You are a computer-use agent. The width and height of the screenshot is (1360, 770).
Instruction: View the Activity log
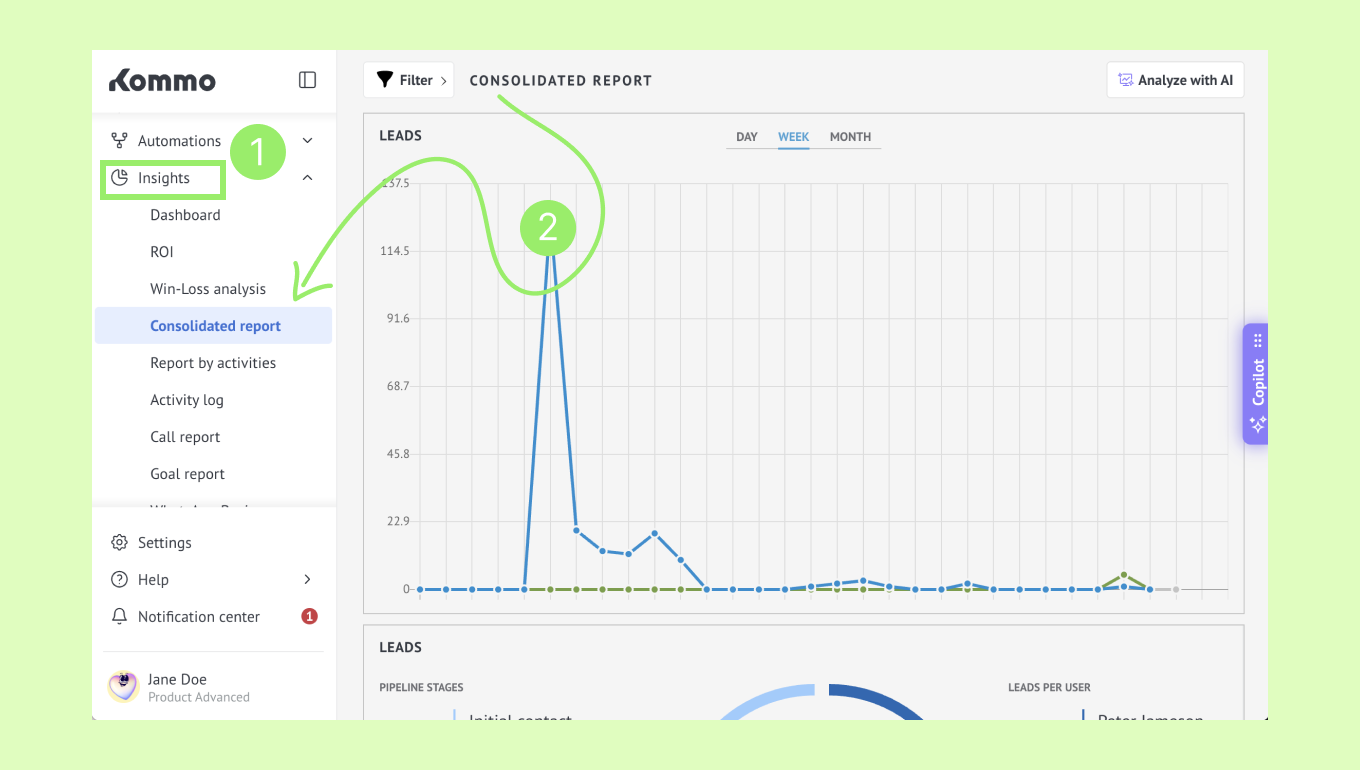(187, 400)
